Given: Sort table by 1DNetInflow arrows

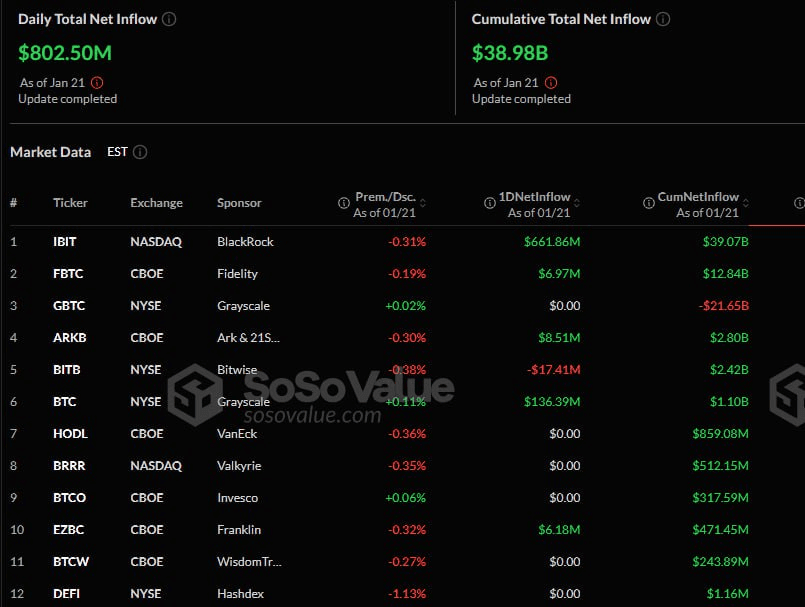Looking at the screenshot, I should [577, 203].
